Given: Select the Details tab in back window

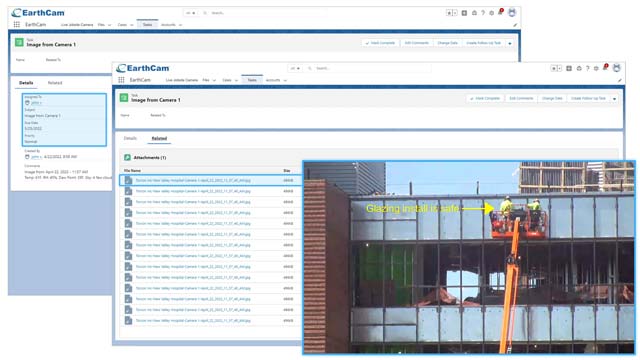Looking at the screenshot, I should point(26,83).
